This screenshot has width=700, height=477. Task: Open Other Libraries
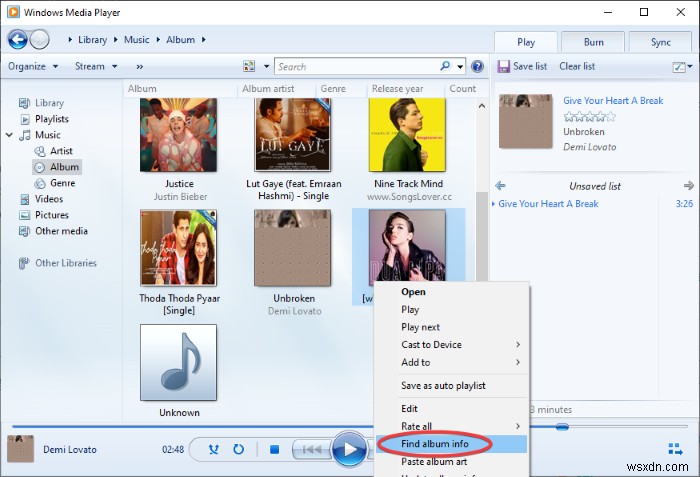66,263
